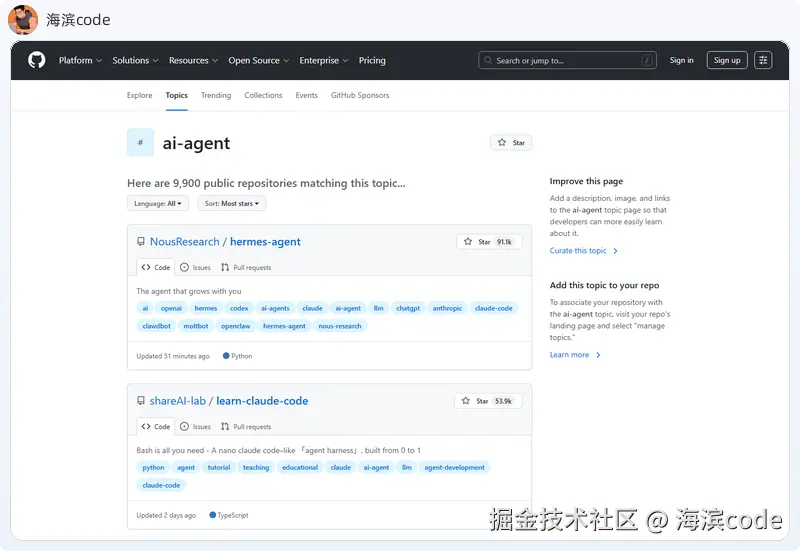
Task: Open hermes-agent Issues tab
Action: (195, 267)
